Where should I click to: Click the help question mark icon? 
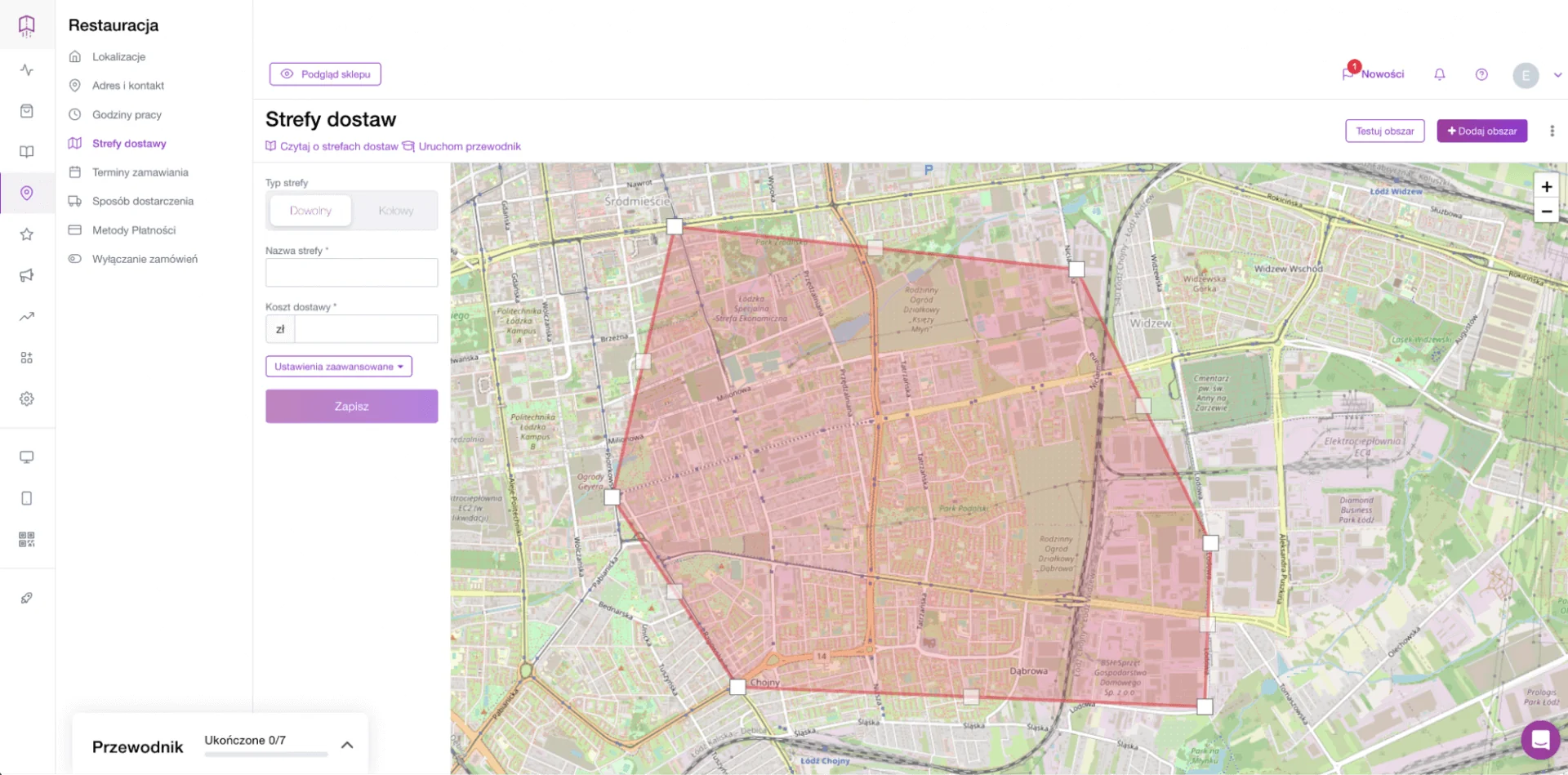[1481, 74]
